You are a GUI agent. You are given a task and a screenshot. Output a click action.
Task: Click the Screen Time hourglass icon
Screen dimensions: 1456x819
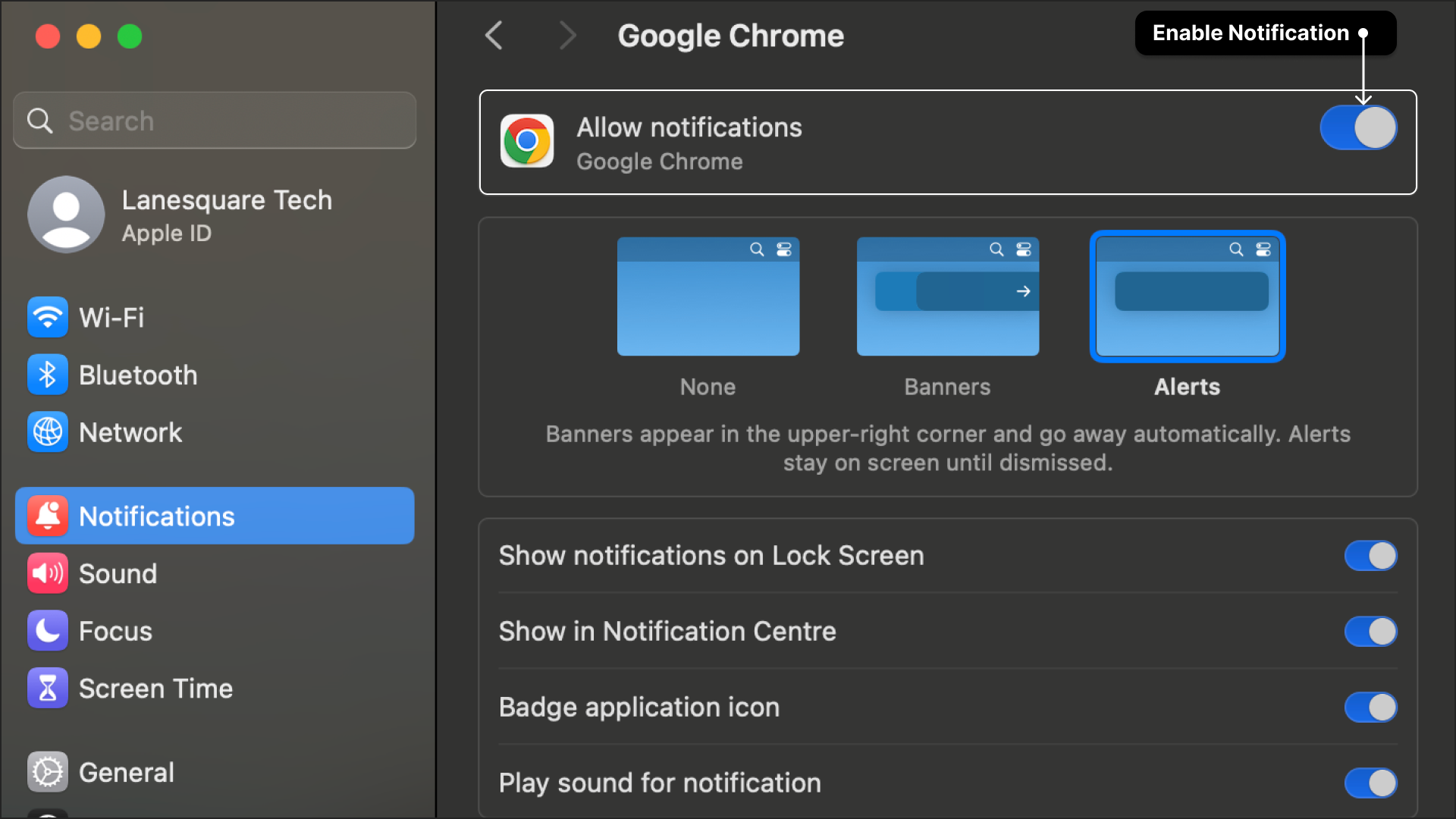click(47, 689)
